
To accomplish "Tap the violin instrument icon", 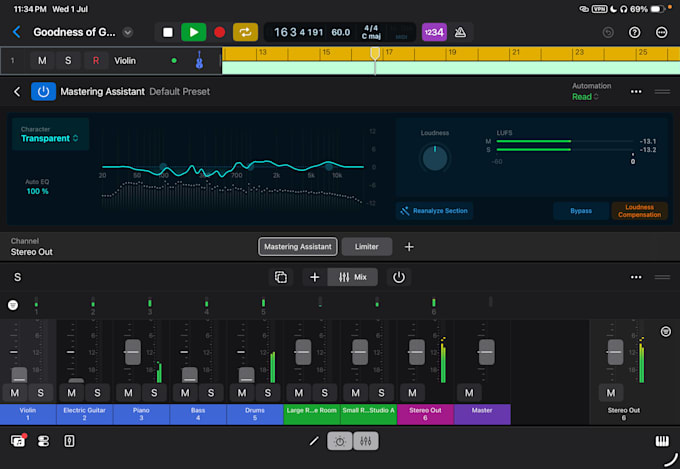I will coord(199,60).
